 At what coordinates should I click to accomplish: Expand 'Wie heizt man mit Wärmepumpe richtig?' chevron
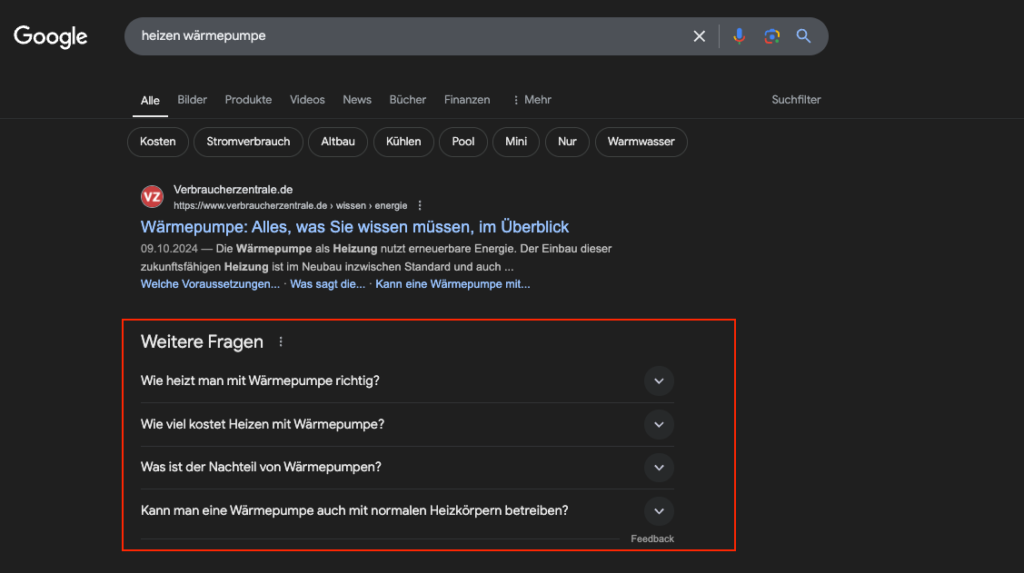(659, 381)
